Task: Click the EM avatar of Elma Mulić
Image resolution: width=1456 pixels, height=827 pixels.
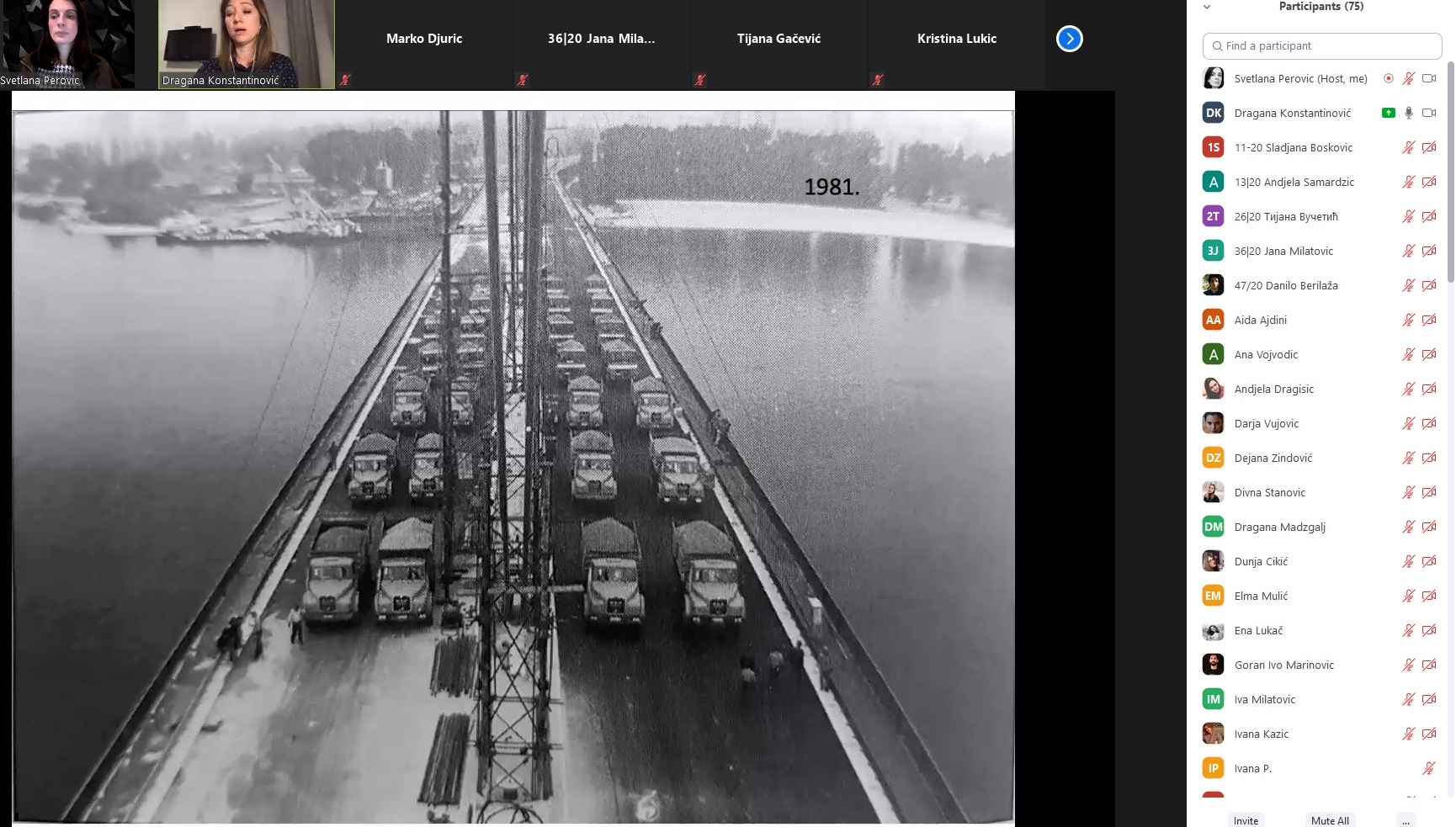Action: coord(1213,596)
